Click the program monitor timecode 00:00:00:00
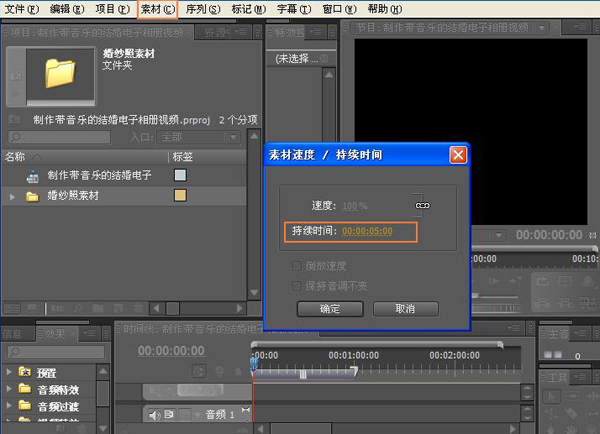The width and height of the screenshot is (600, 434). pos(549,235)
